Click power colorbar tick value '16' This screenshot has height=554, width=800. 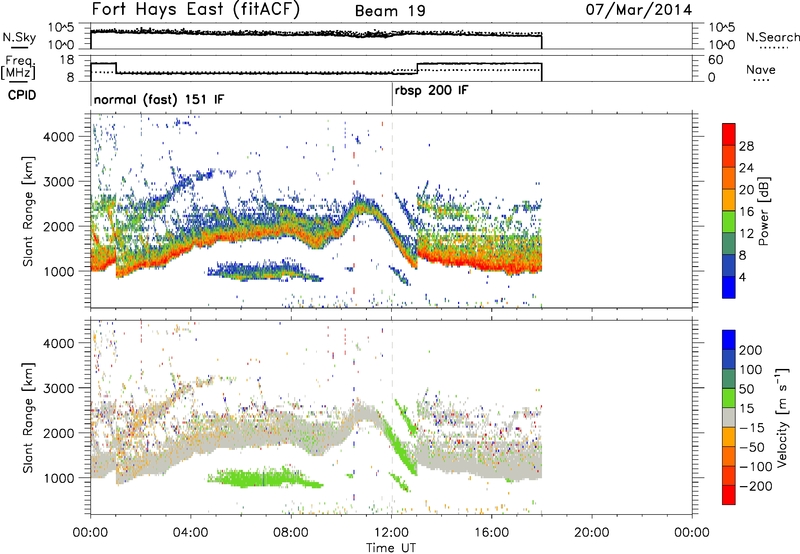746,212
